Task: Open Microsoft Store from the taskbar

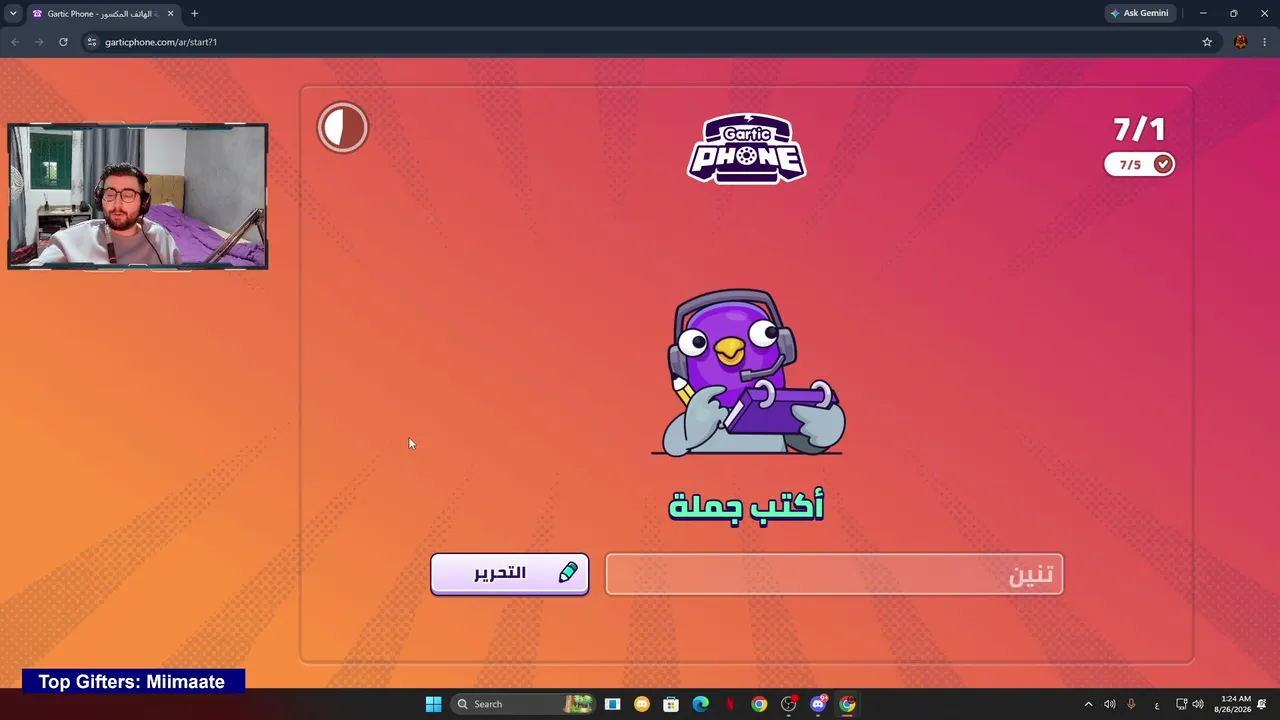Action: (671, 704)
